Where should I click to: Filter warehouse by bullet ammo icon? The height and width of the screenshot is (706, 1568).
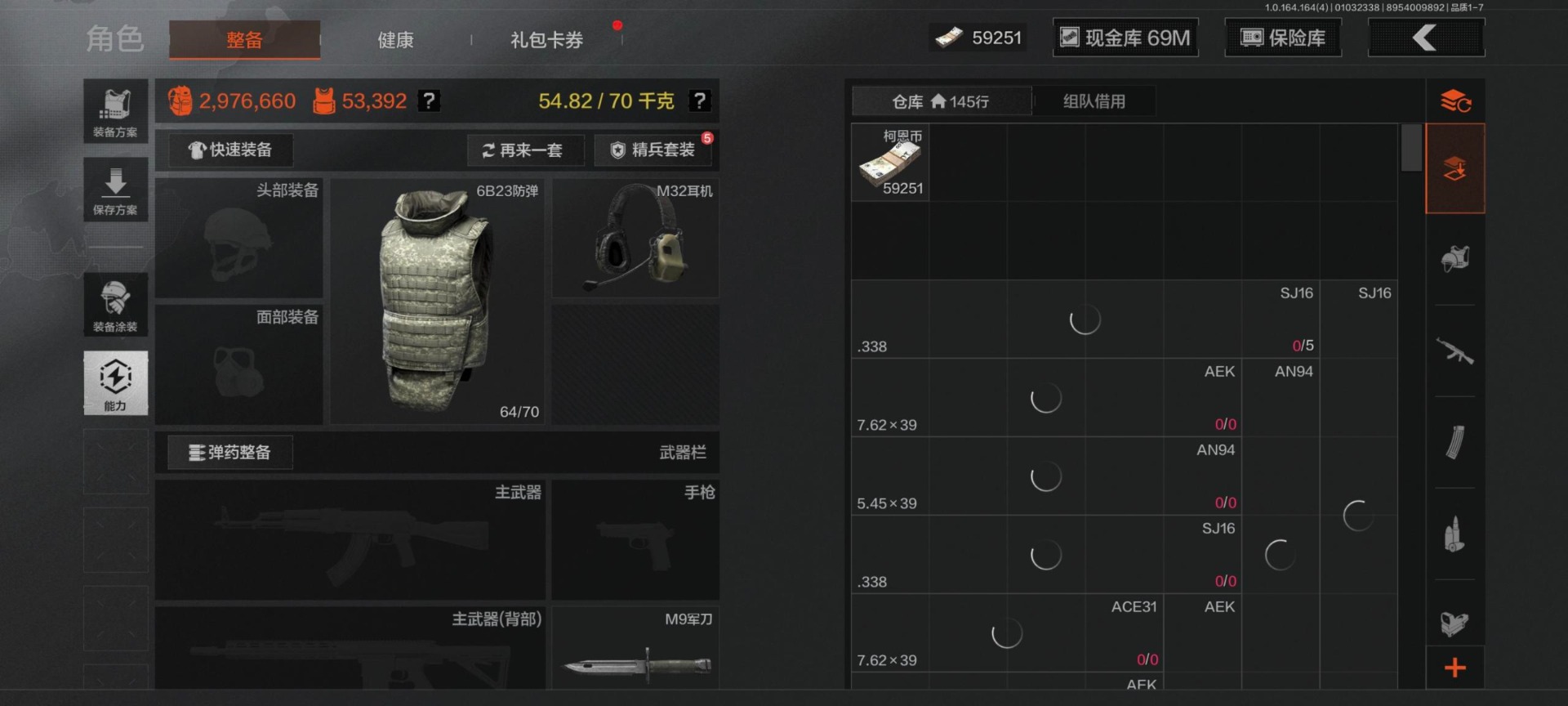[1454, 534]
